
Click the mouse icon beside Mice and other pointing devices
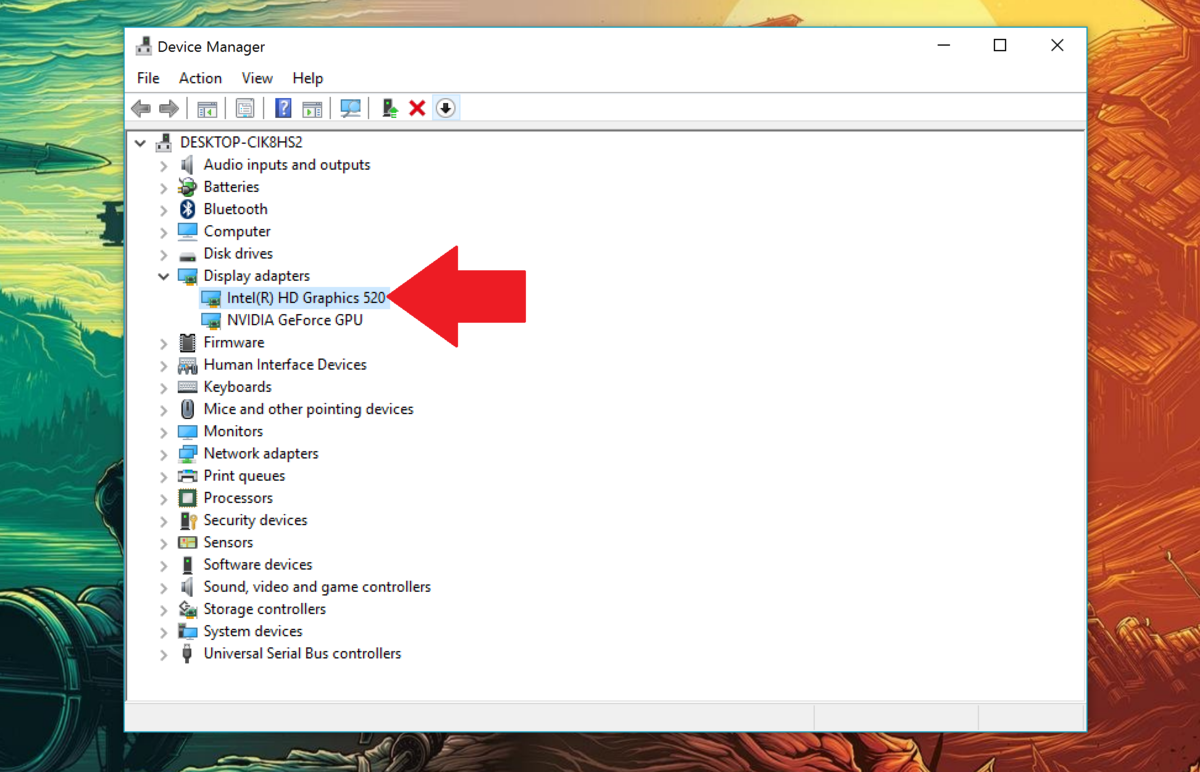(187, 409)
